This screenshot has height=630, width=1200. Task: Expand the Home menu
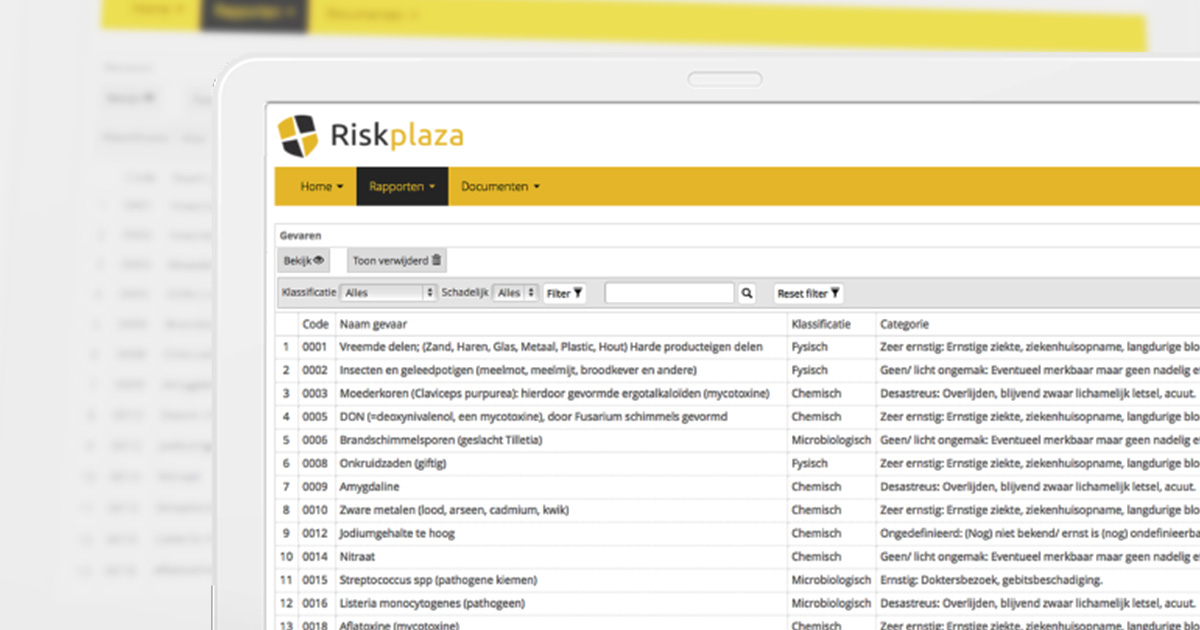[321, 187]
